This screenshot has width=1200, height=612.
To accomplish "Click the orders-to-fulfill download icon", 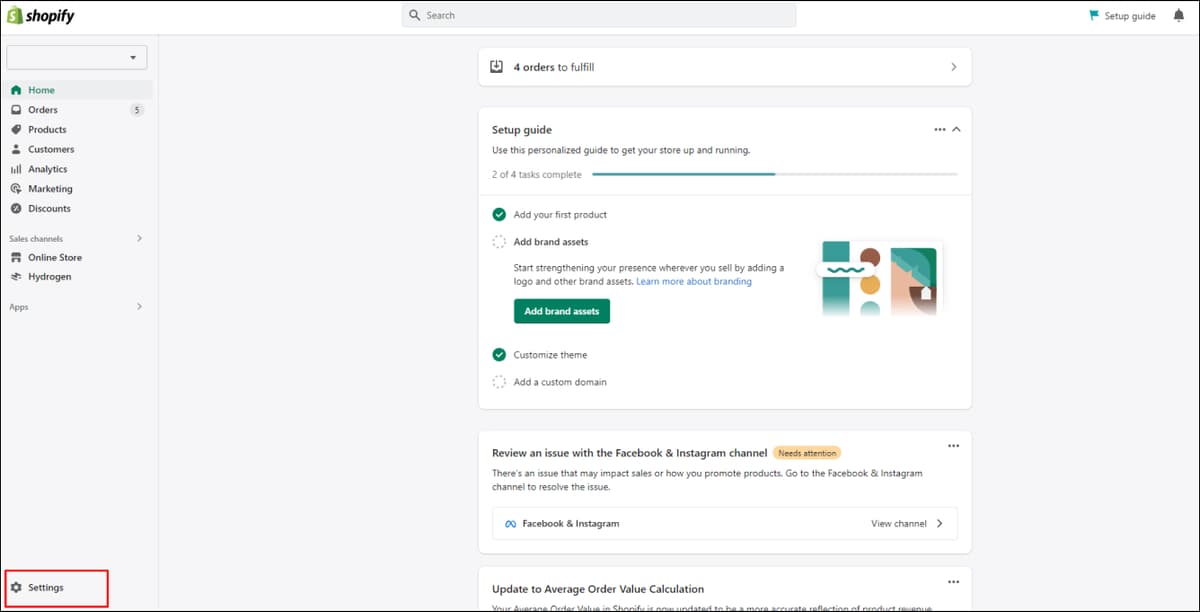I will pyautogui.click(x=497, y=67).
